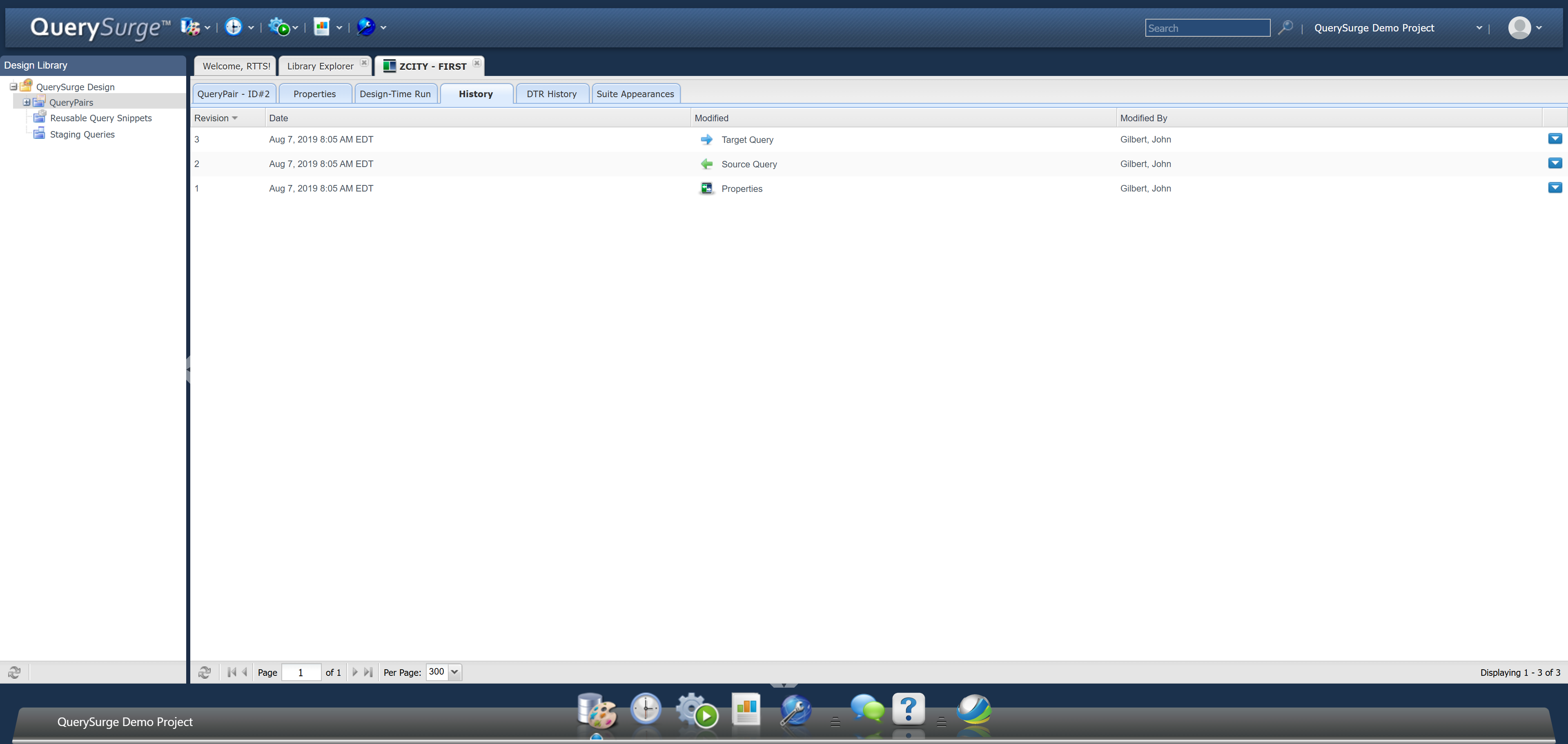Select the ZCITY - FIRST tab
Screen dimensions: 1568x744
[x=433, y=66]
